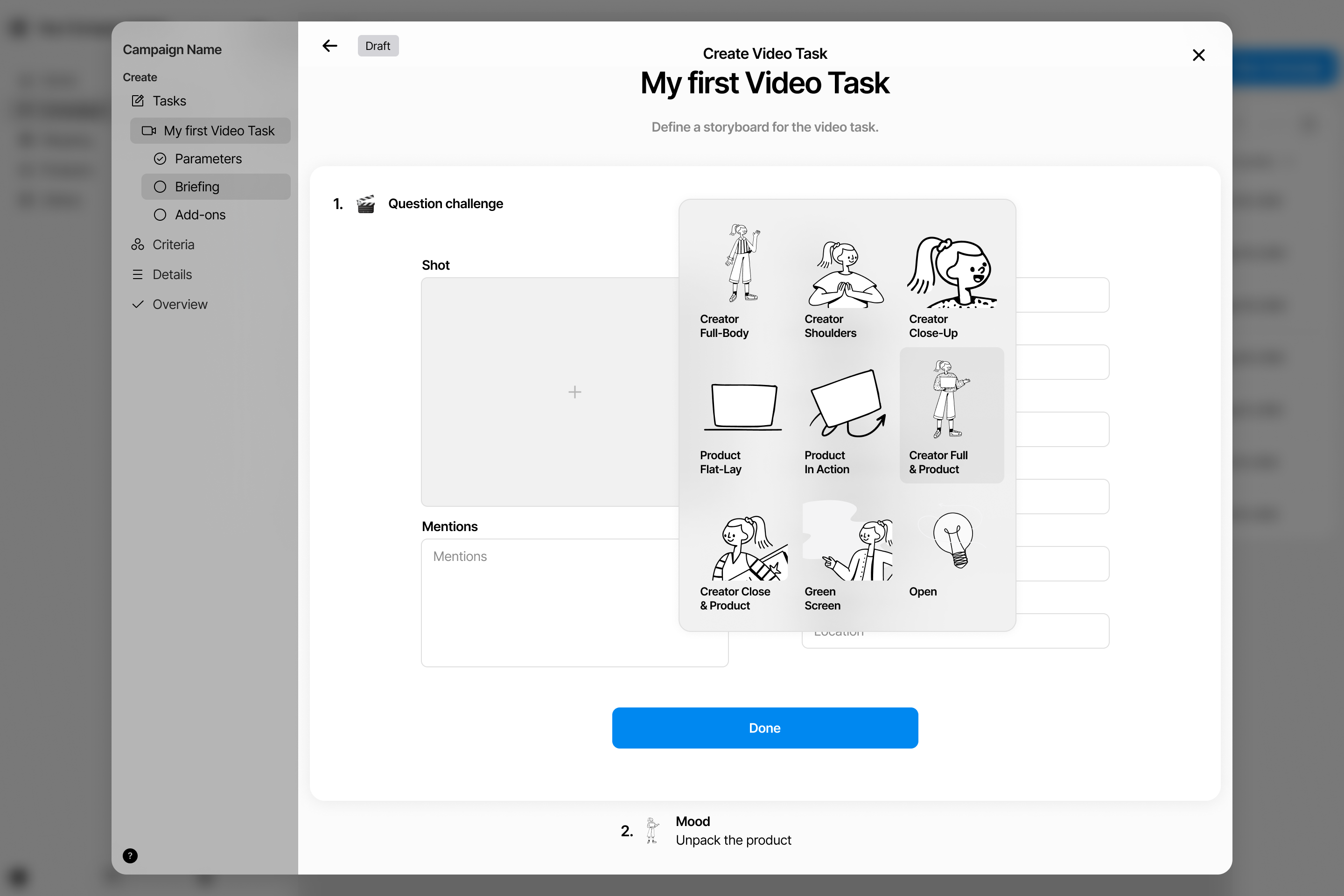The width and height of the screenshot is (1344, 896).
Task: Select the Open lightbulb shot option
Action: point(951,552)
